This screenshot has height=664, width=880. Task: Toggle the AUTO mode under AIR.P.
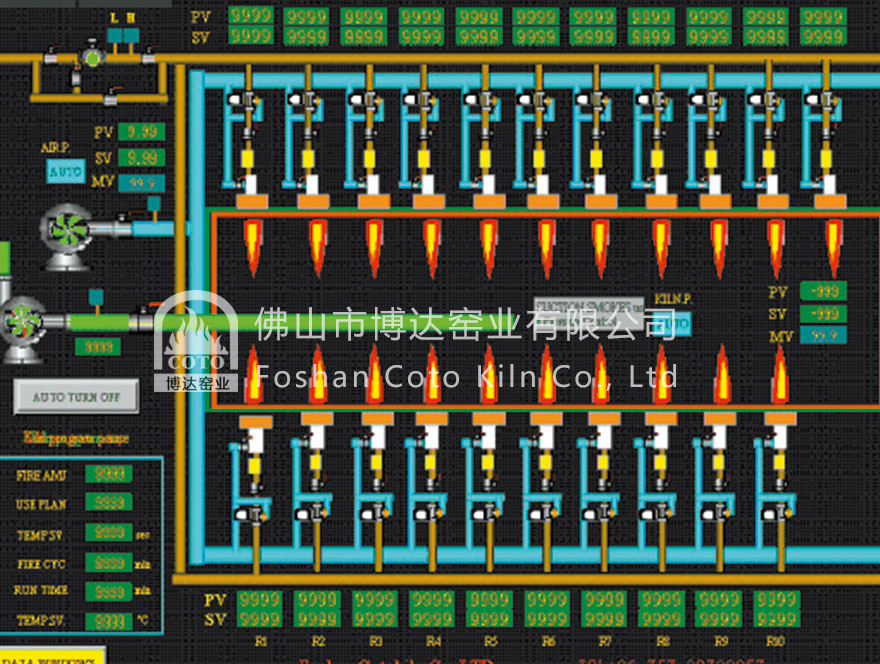66,171
